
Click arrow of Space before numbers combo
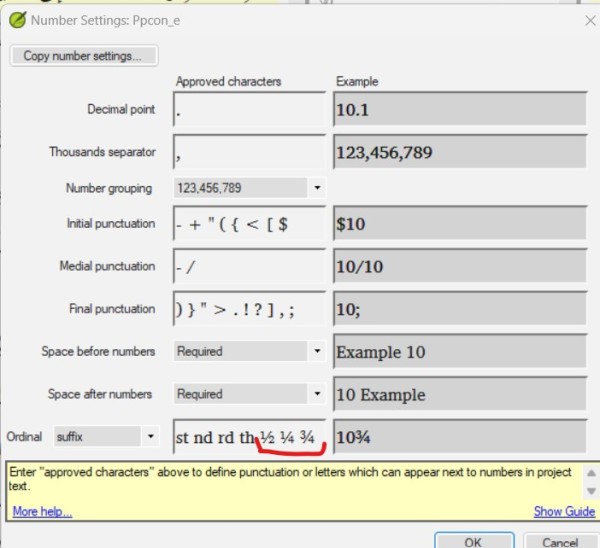coord(317,351)
